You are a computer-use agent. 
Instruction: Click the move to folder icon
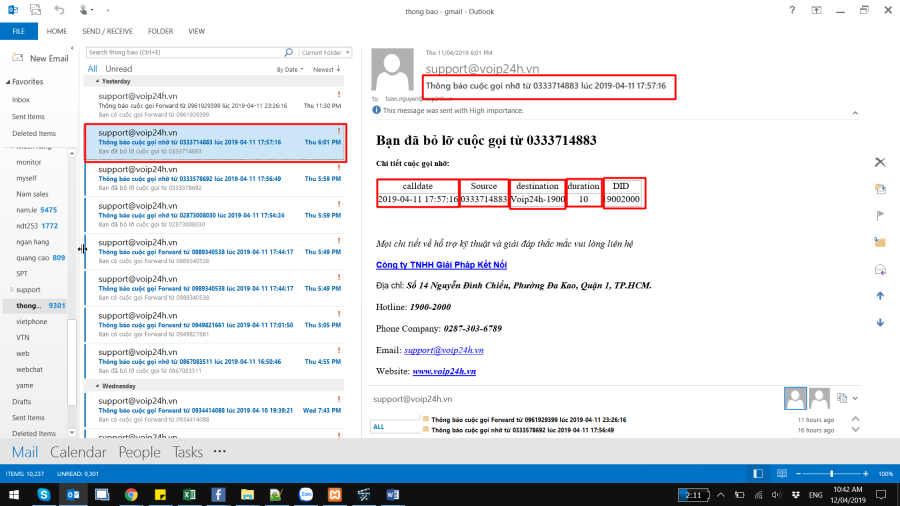[880, 242]
